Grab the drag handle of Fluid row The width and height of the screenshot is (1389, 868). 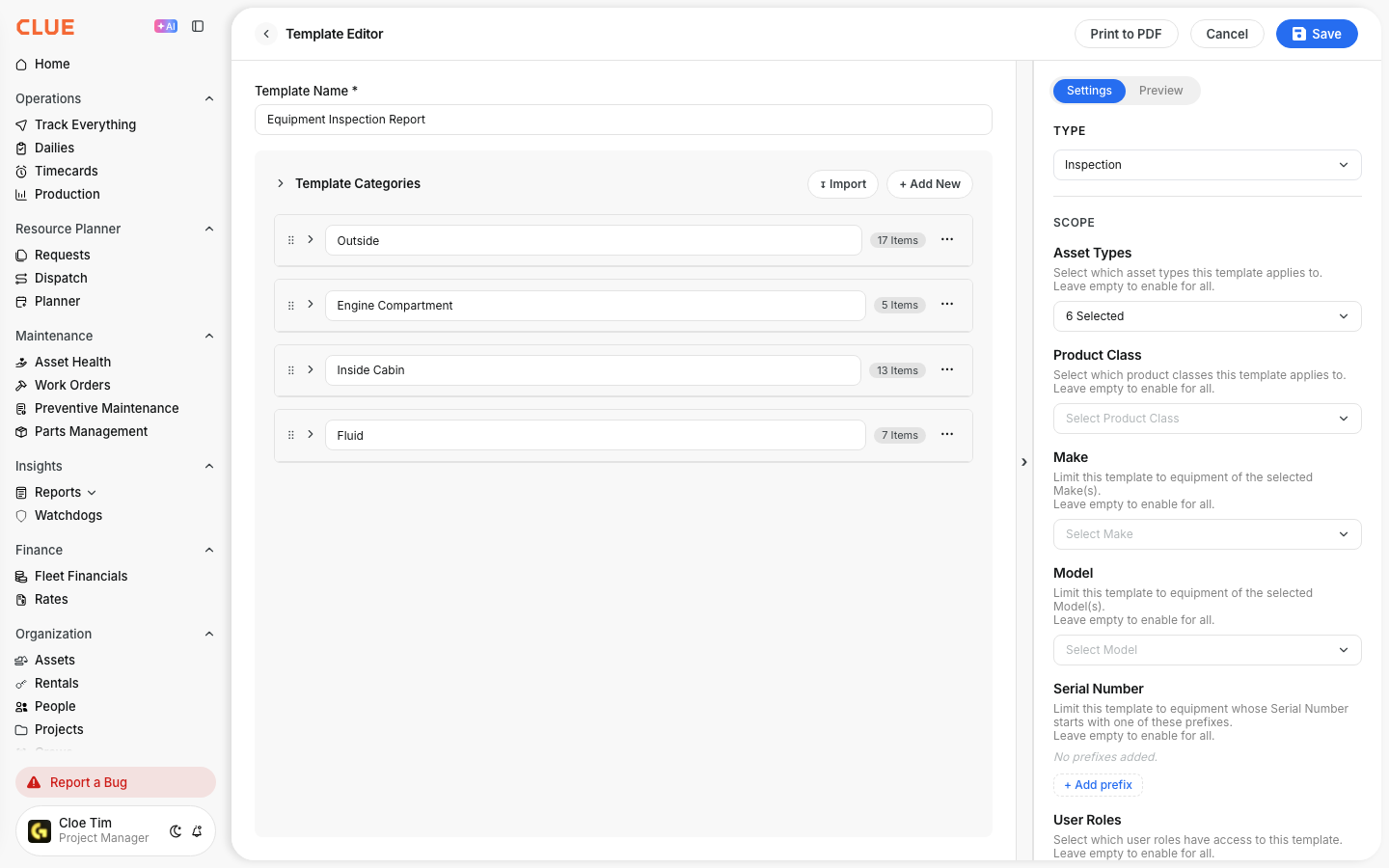point(291,435)
